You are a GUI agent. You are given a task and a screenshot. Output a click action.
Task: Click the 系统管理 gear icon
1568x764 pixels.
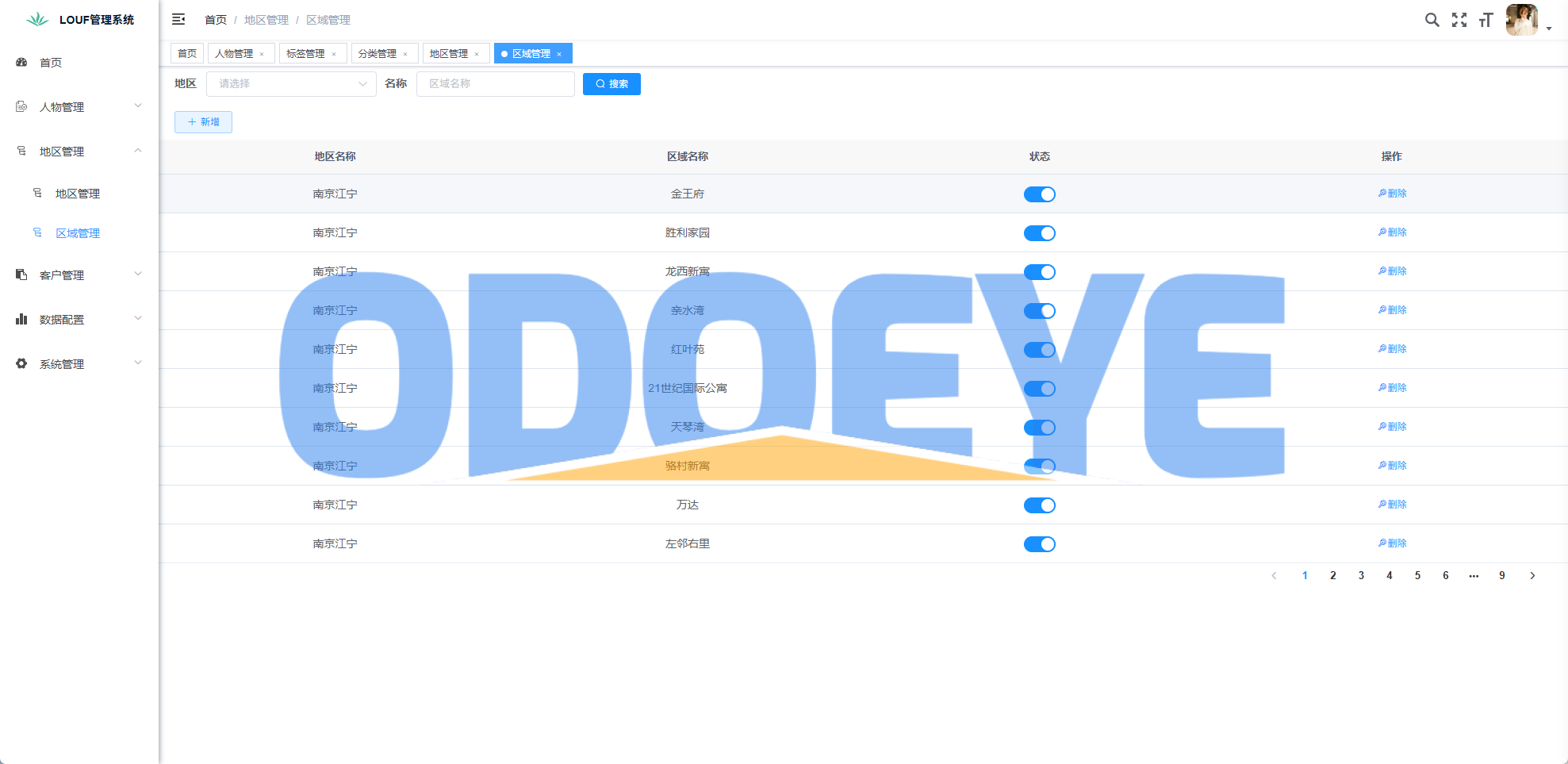21,363
